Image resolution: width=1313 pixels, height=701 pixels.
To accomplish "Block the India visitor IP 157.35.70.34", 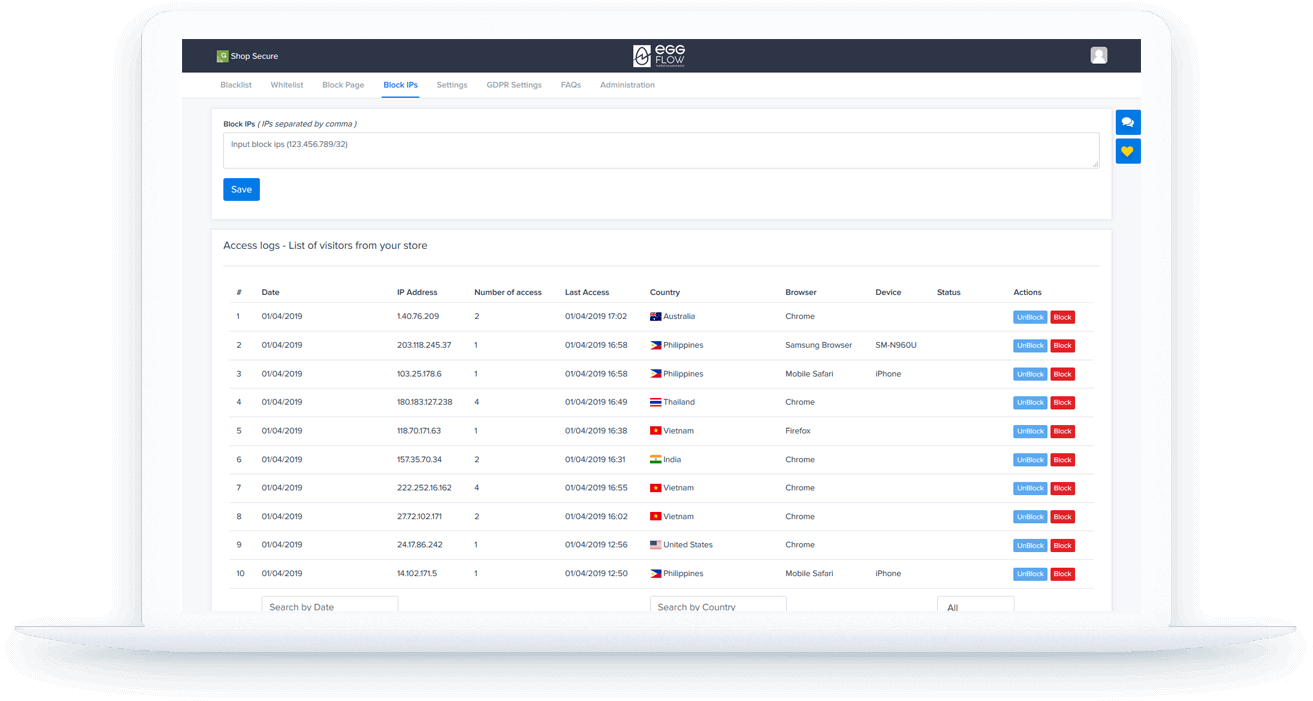I will point(1062,460).
